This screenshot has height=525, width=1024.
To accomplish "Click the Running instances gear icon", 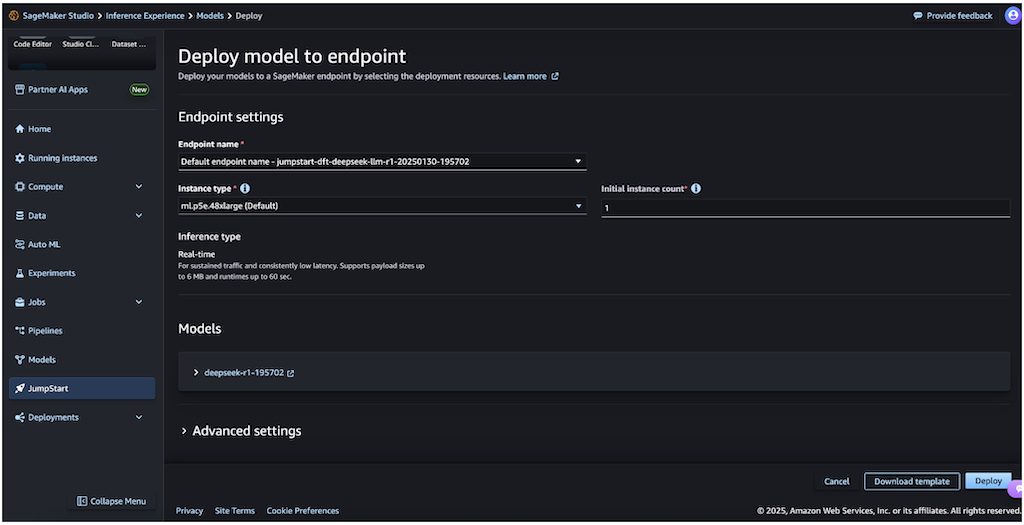I will point(20,158).
